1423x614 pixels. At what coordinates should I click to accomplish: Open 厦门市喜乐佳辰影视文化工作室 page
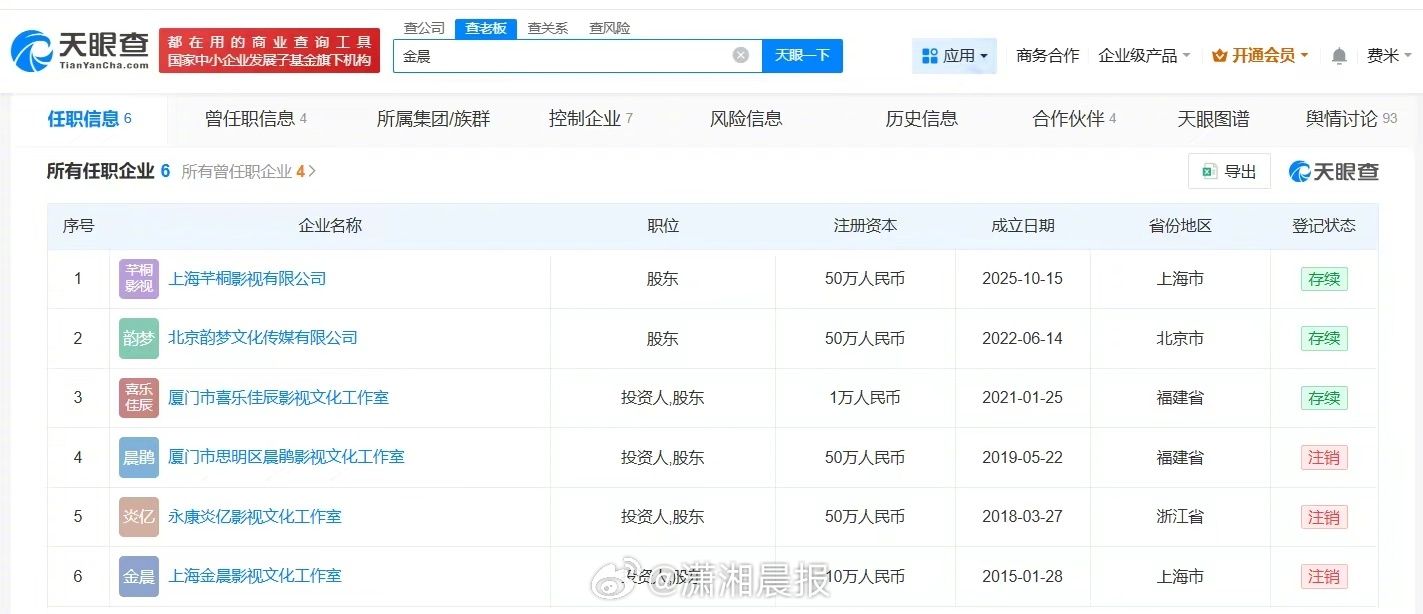(278, 398)
